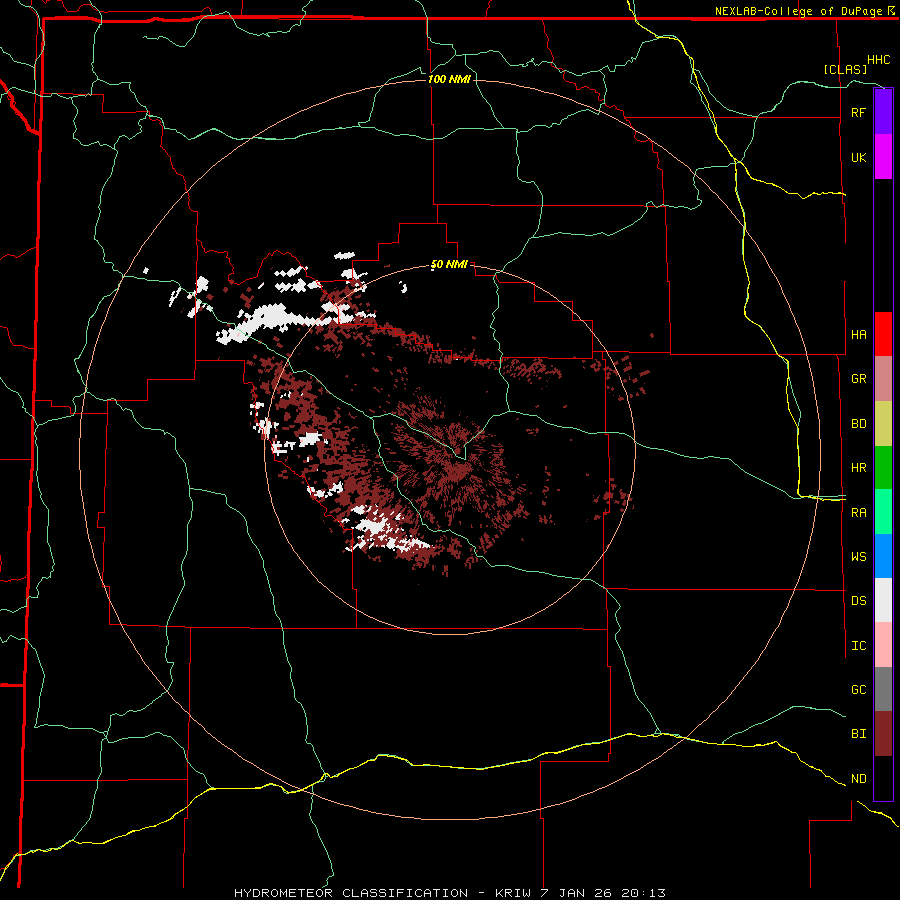Click the BI dark red legend swatch
Viewport: 900px width, 900px height.
pos(883,734)
